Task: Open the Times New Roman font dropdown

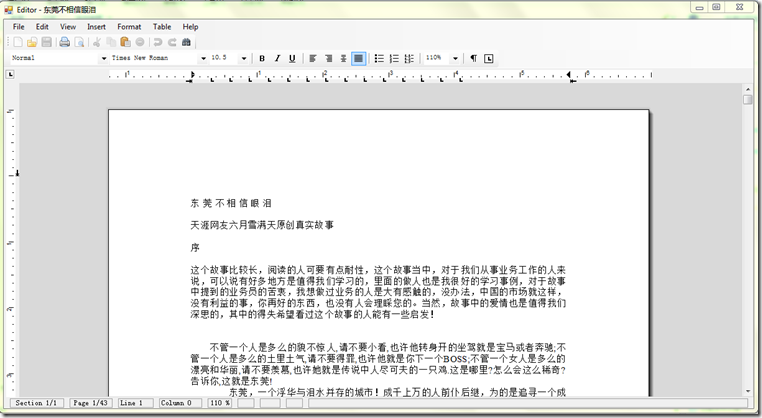Action: coord(203,58)
